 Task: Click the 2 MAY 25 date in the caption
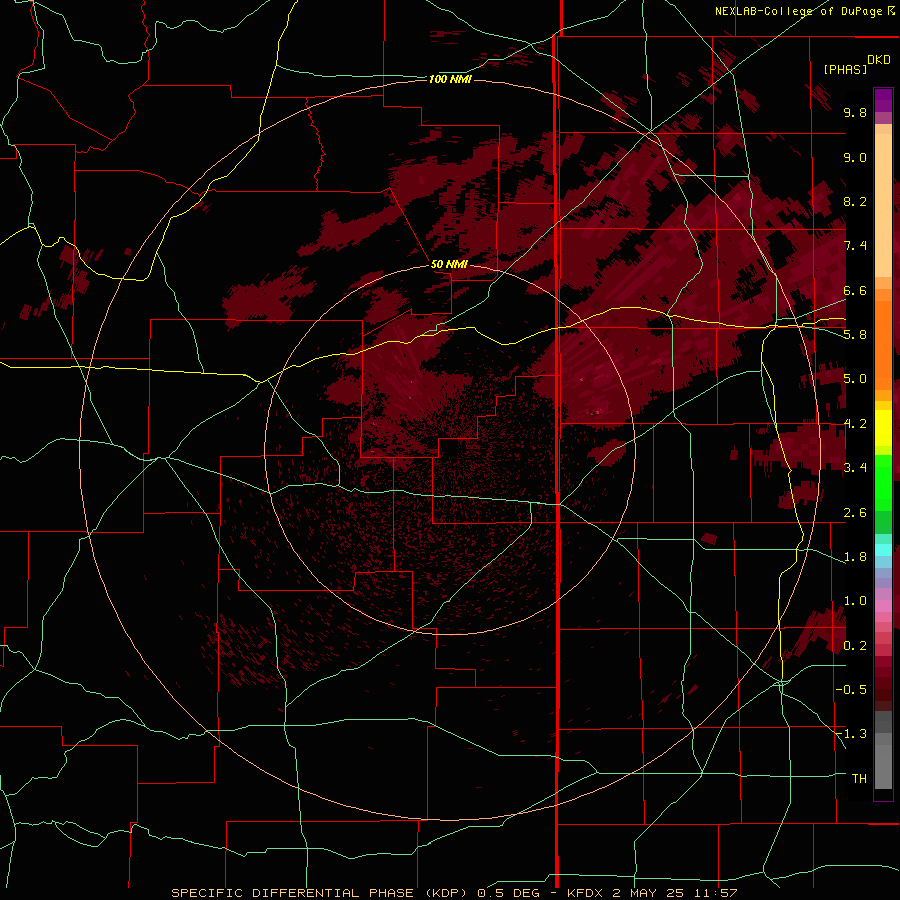coord(649,893)
